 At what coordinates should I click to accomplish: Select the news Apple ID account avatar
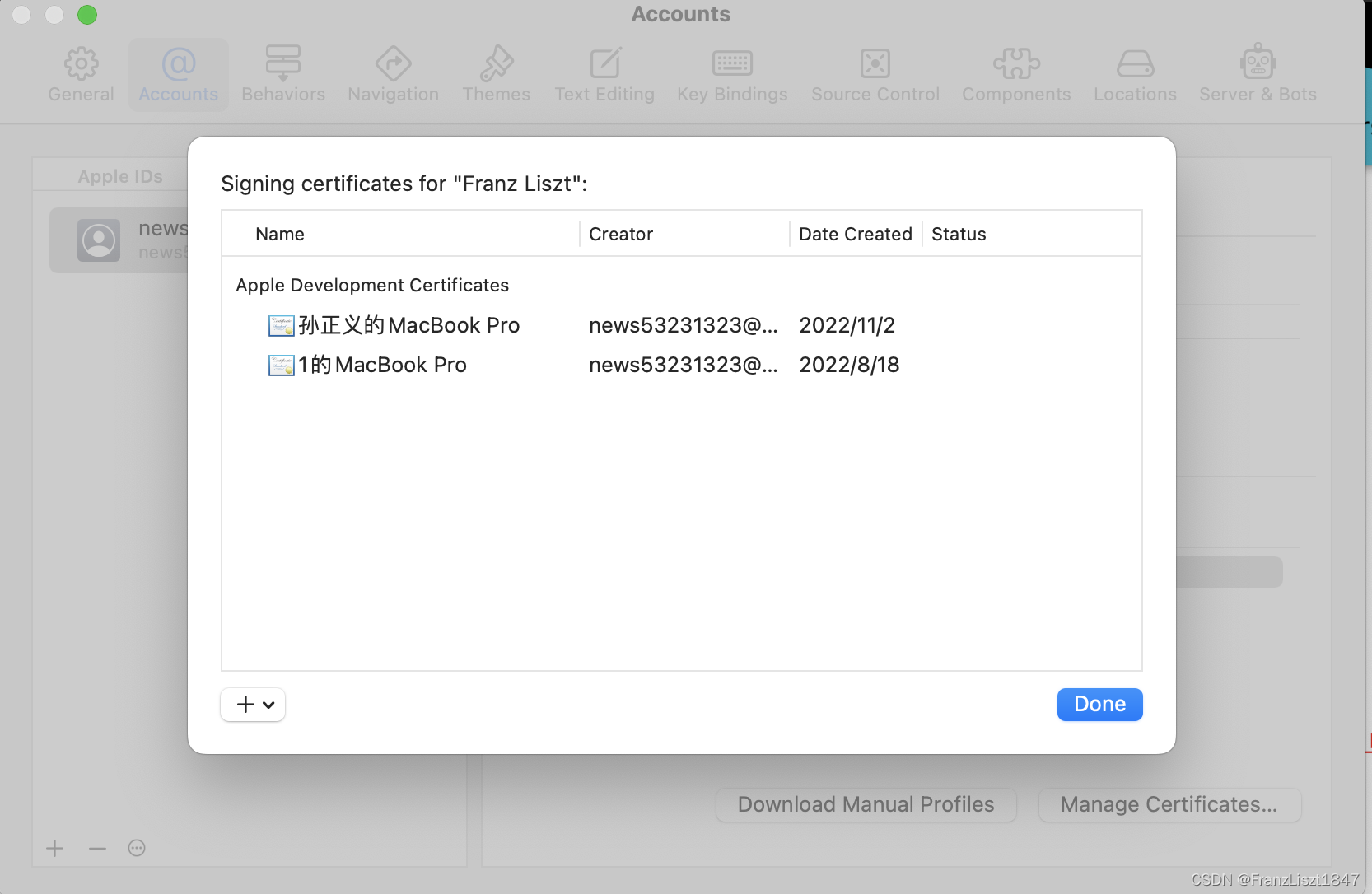(x=99, y=240)
